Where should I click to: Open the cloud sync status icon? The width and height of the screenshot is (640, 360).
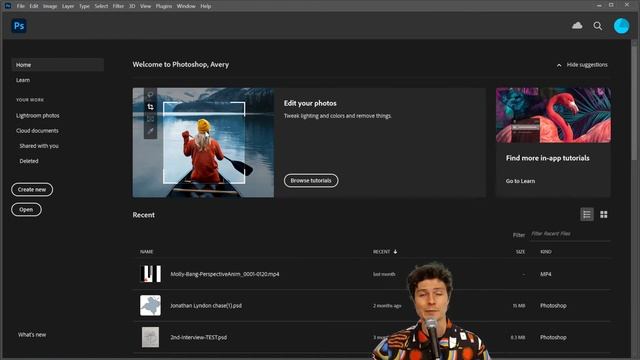577,26
